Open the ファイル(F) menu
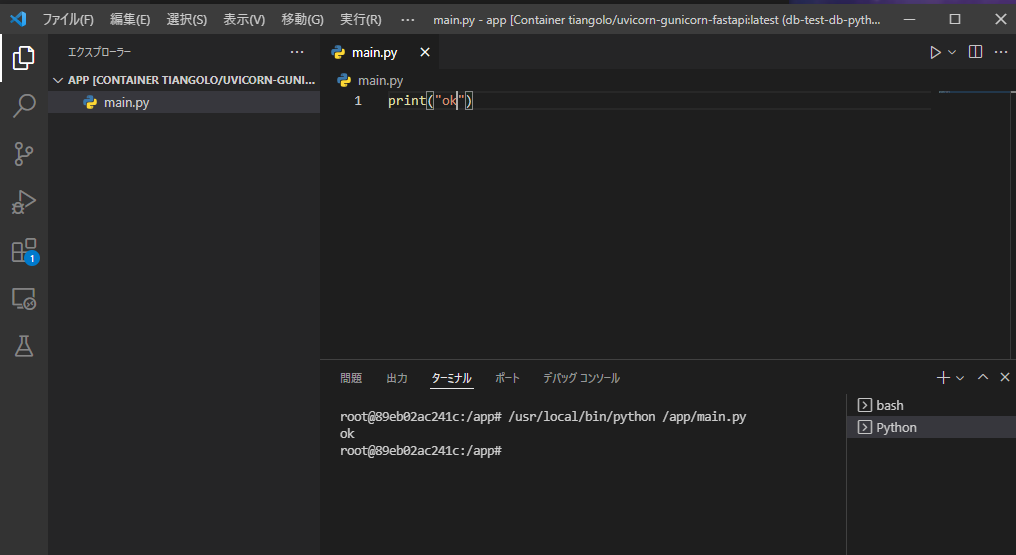1016x555 pixels. (x=68, y=19)
